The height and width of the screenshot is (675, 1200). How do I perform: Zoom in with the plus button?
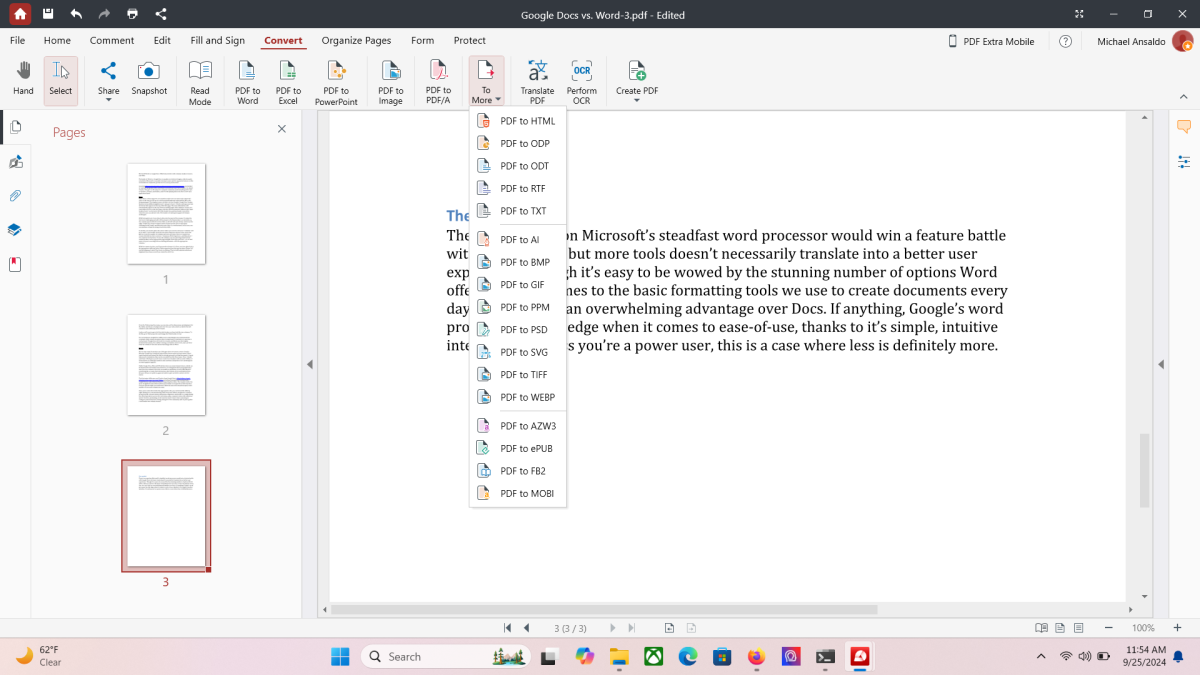click(x=1177, y=628)
